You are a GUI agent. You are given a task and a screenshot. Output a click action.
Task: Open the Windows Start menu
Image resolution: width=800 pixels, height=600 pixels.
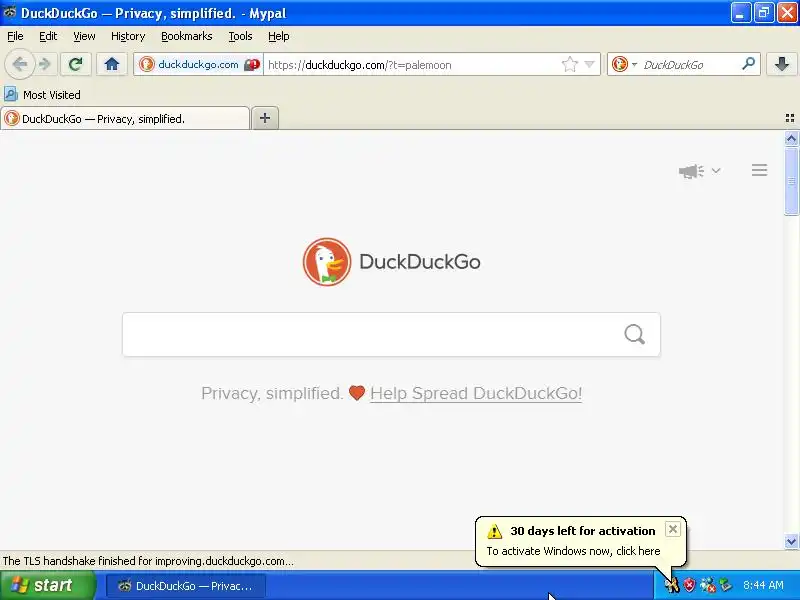(x=47, y=585)
